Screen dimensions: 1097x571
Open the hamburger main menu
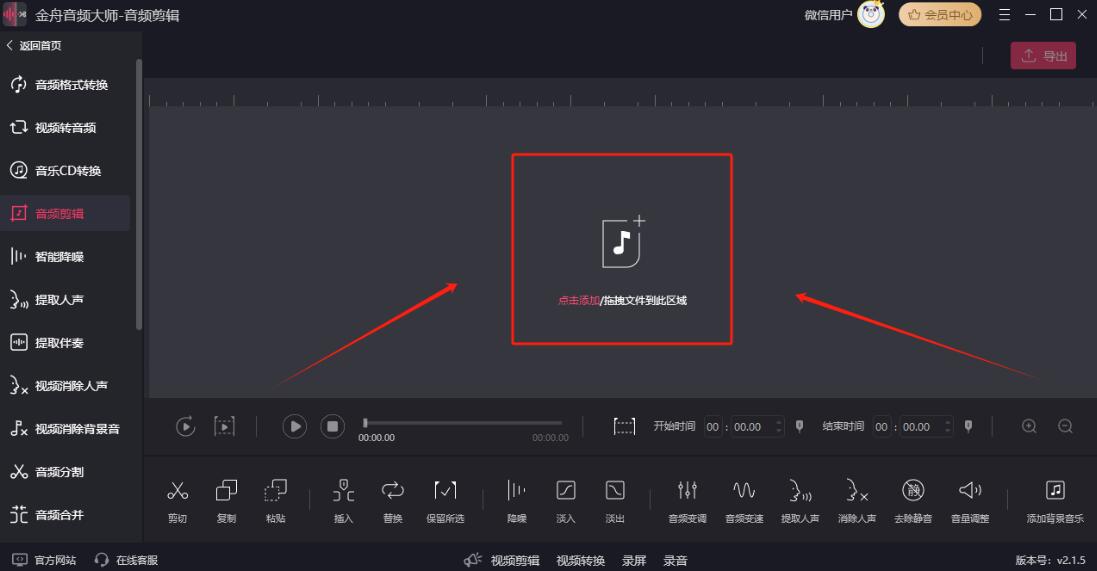pos(1005,15)
